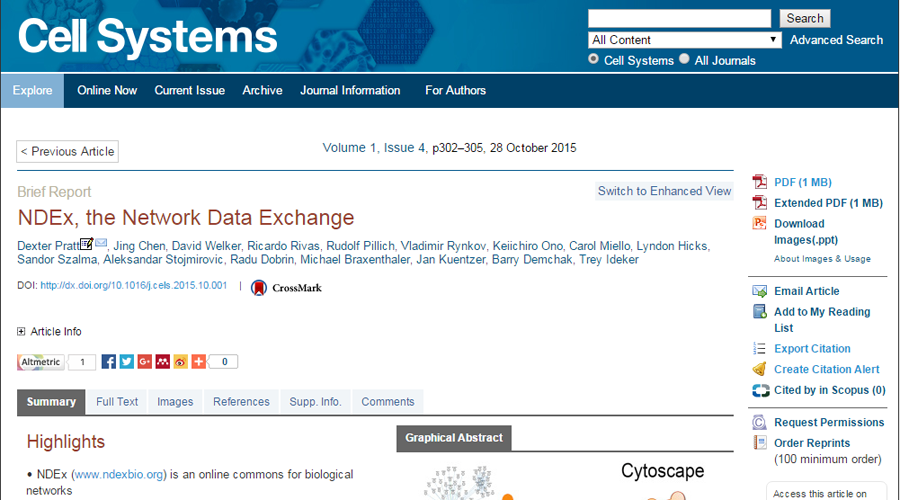The height and width of the screenshot is (500, 900).
Task: Open the orange plus more-sharing icon
Action: tap(199, 362)
